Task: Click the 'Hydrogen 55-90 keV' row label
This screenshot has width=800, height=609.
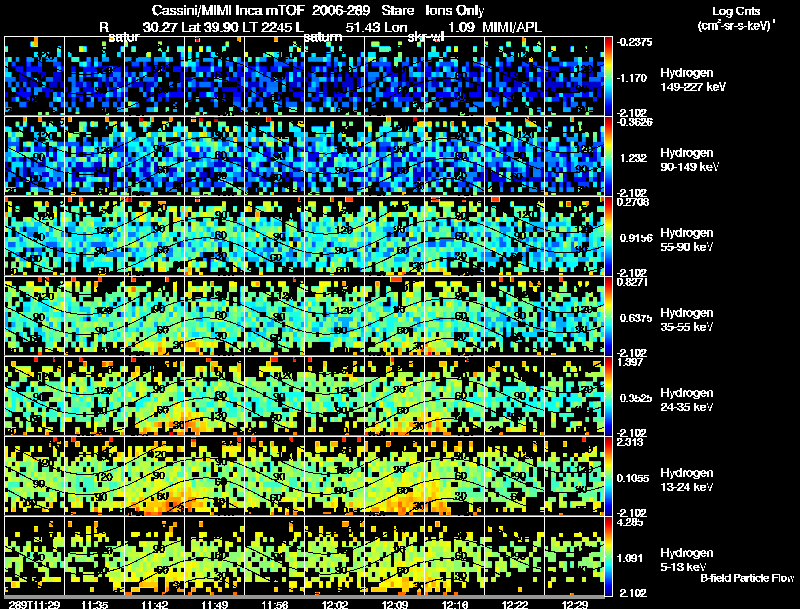Action: (x=687, y=240)
